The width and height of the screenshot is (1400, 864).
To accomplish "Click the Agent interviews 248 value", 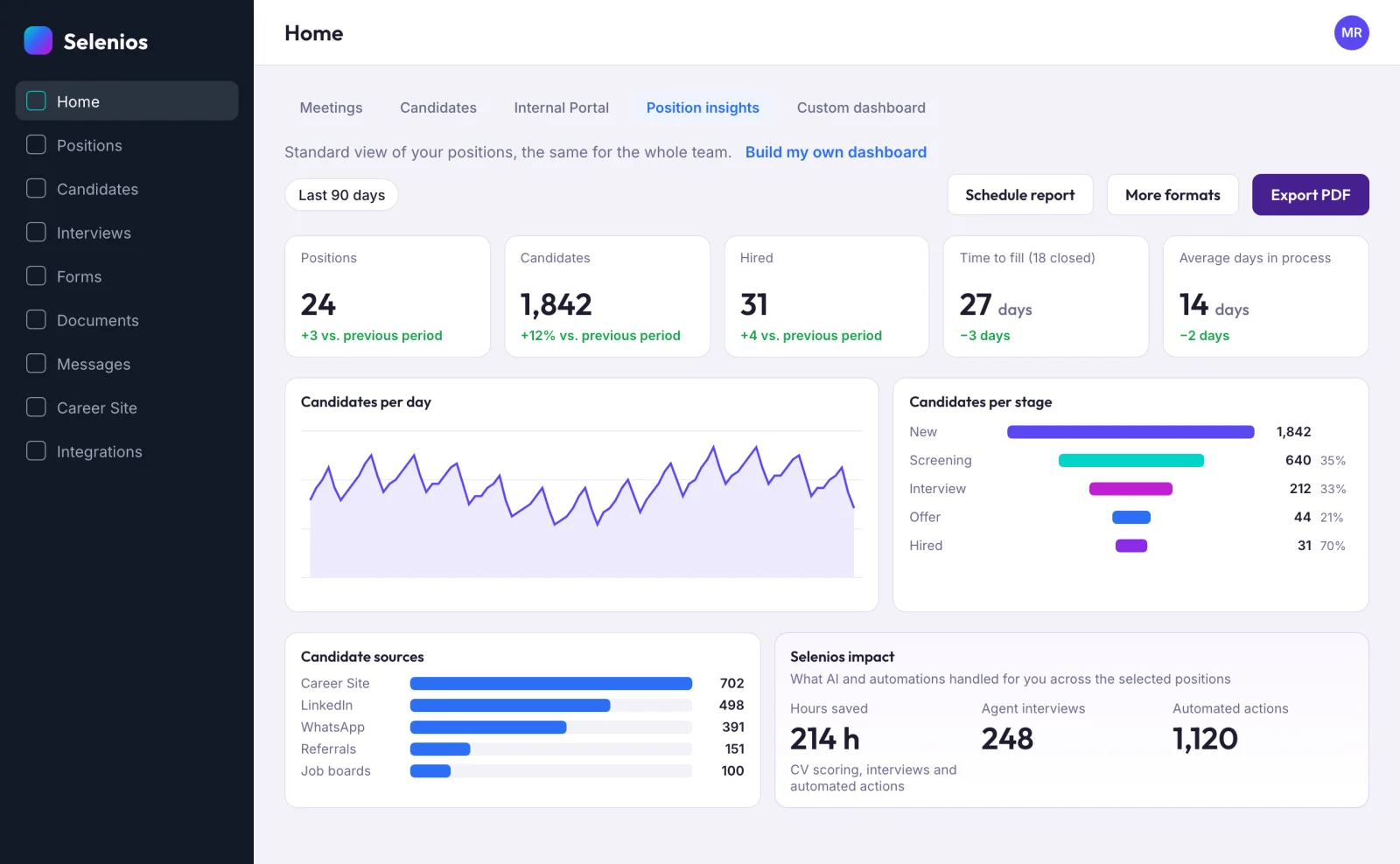I will pyautogui.click(x=1007, y=739).
